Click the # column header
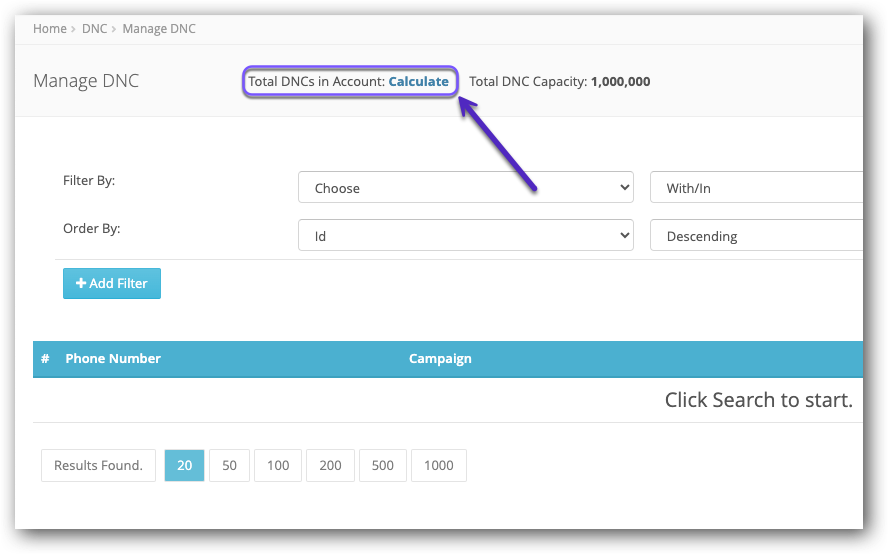Viewport: 888px width, 554px height. [x=45, y=359]
